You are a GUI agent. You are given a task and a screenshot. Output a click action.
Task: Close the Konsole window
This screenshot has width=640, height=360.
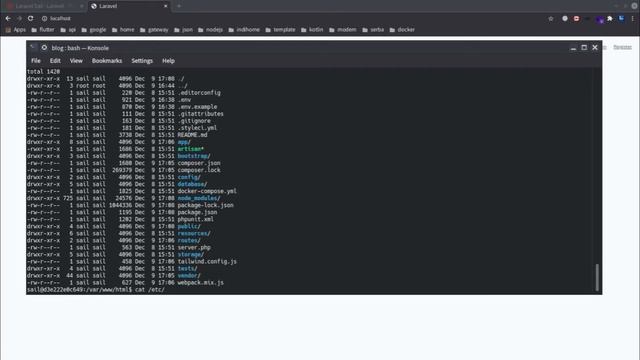[595, 48]
